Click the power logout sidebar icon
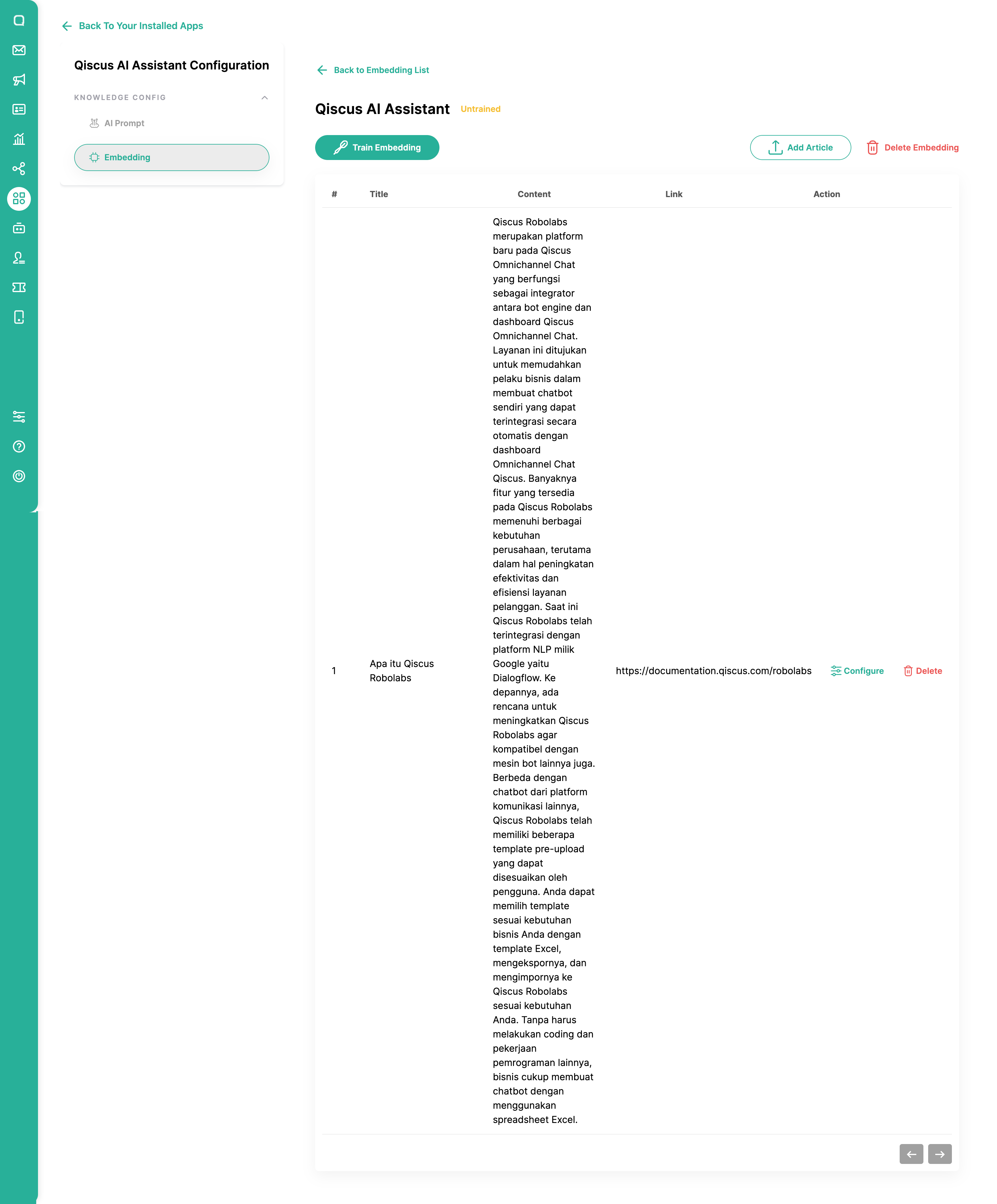The width and height of the screenshot is (997, 1204). [19, 476]
